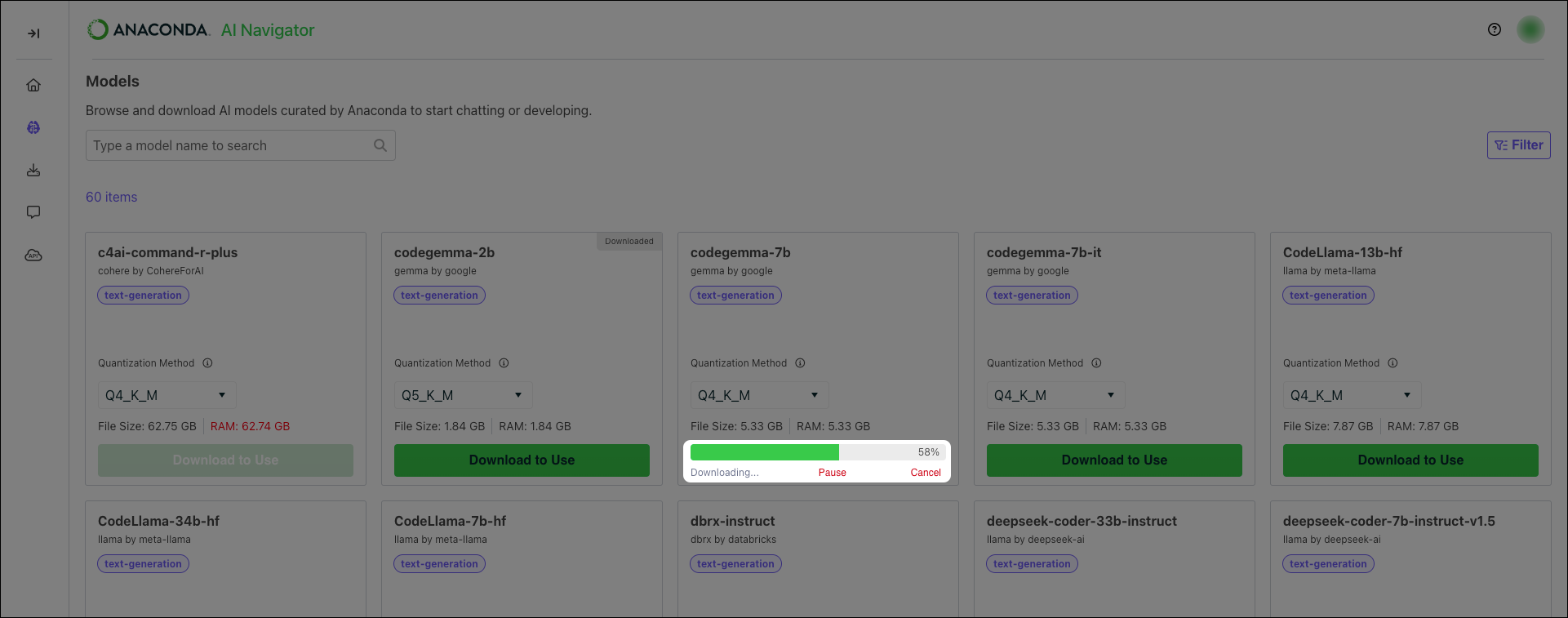The image size is (1568, 618).
Task: Select the codegemma-7b title
Action: tap(741, 253)
